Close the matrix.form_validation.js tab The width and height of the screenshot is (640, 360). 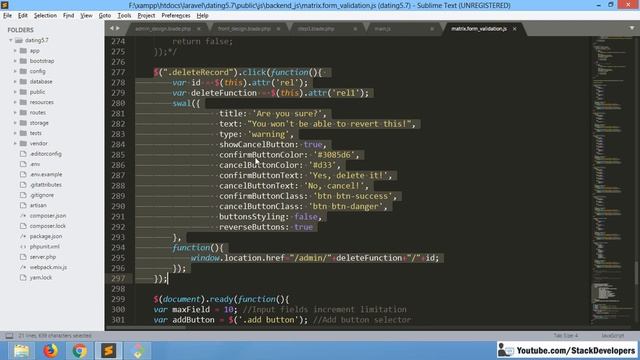(x=514, y=29)
